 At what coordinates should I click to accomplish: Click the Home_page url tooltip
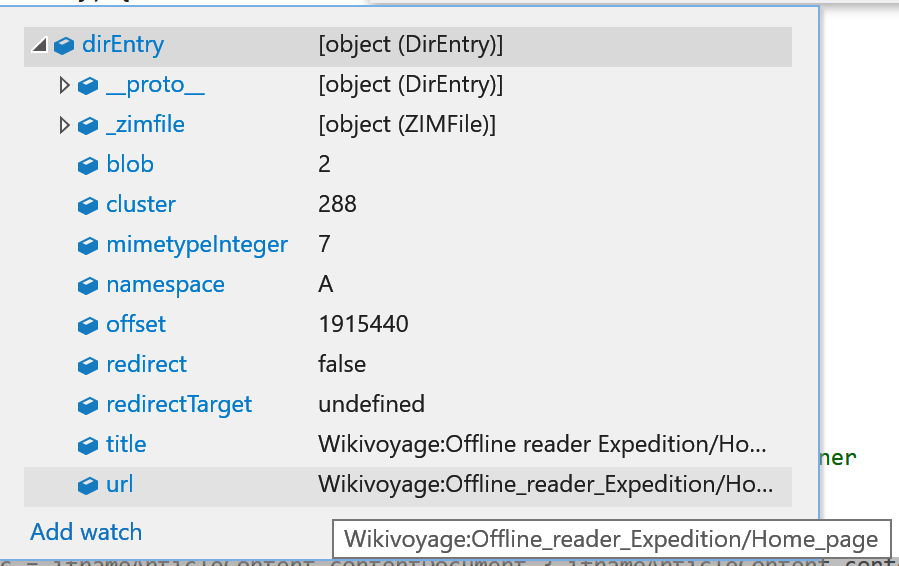pos(611,539)
